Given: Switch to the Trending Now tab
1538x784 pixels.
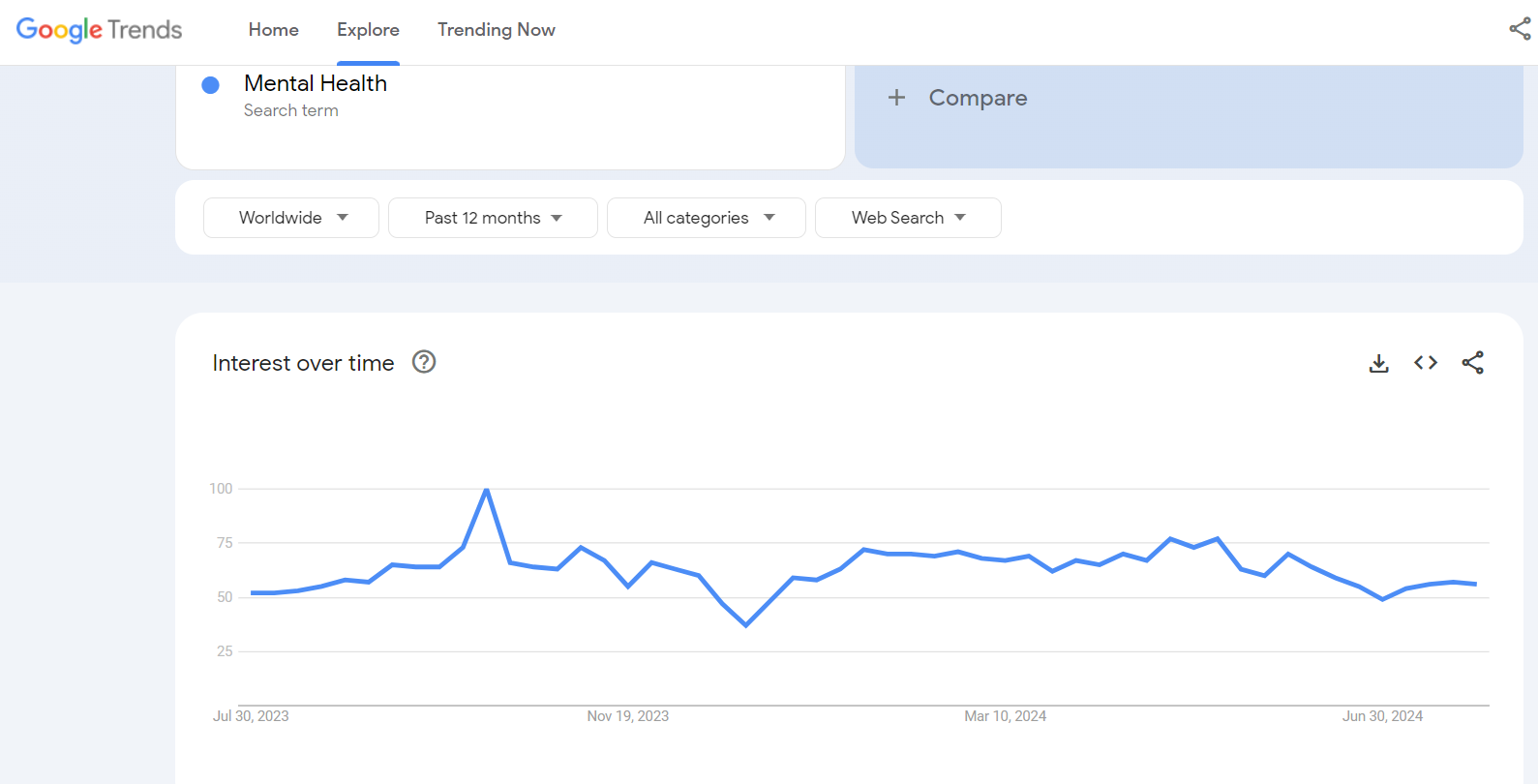Looking at the screenshot, I should (496, 30).
